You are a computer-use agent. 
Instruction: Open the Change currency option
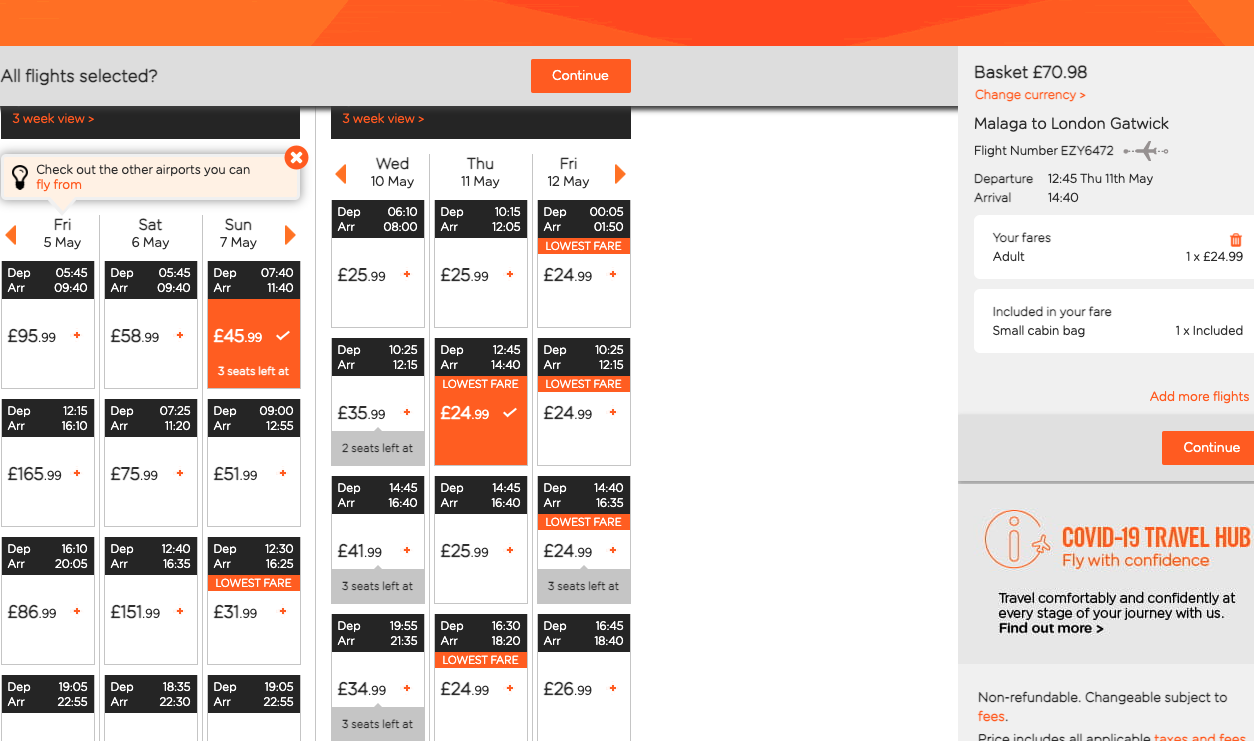point(1030,95)
